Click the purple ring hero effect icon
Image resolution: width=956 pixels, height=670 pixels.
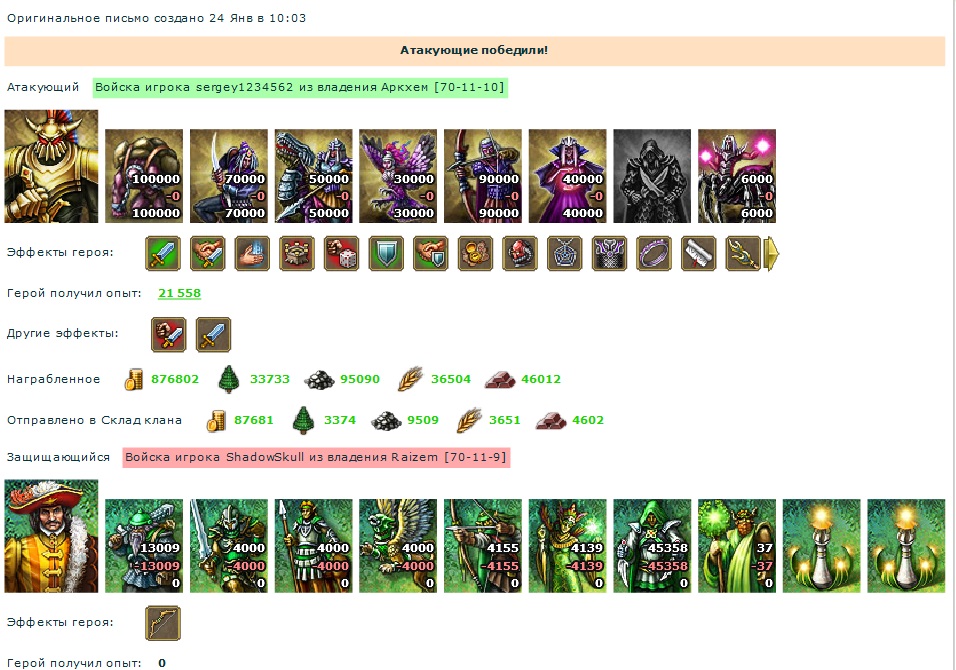654,253
